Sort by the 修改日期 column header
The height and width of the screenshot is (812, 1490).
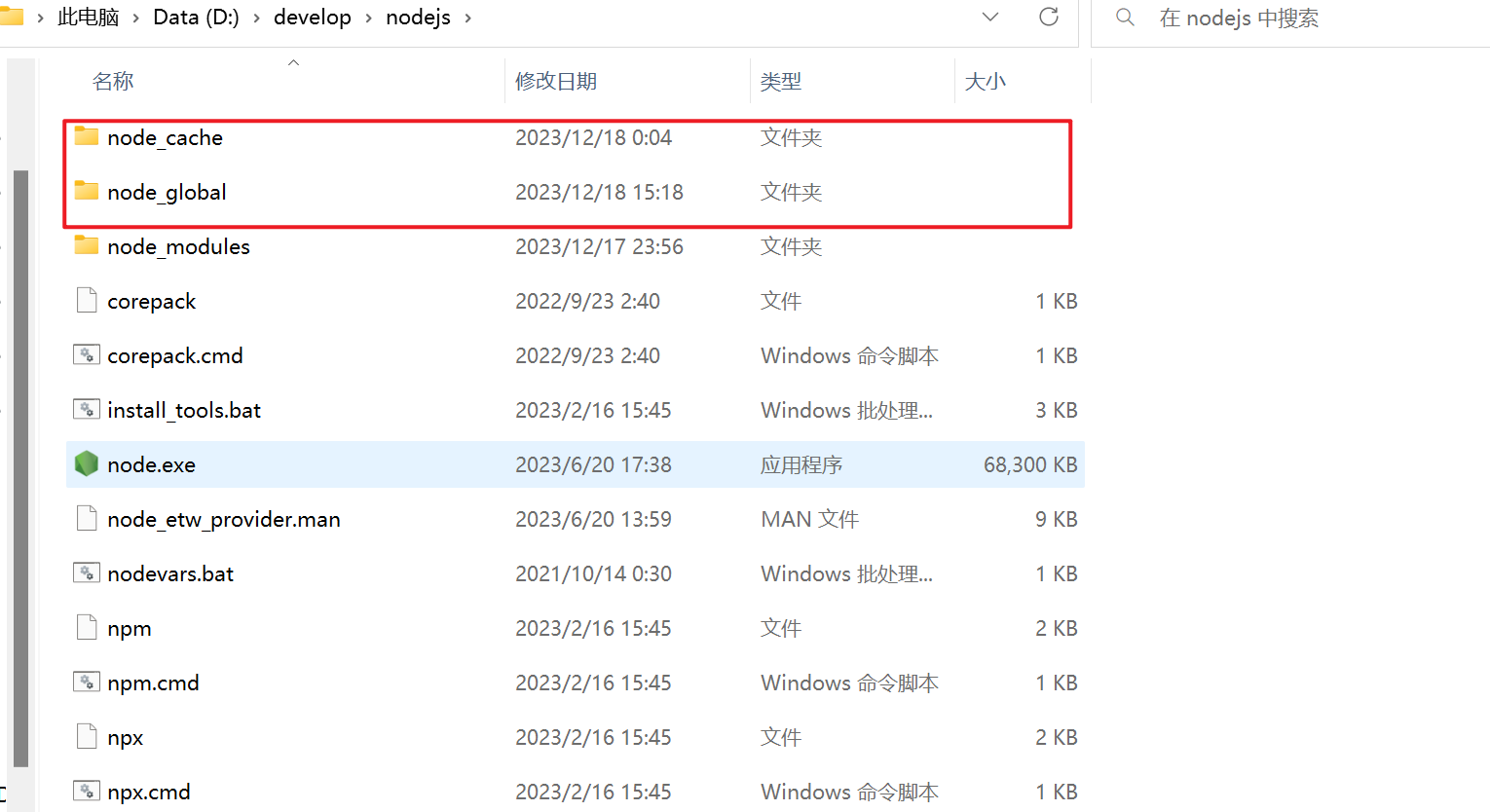pyautogui.click(x=556, y=81)
